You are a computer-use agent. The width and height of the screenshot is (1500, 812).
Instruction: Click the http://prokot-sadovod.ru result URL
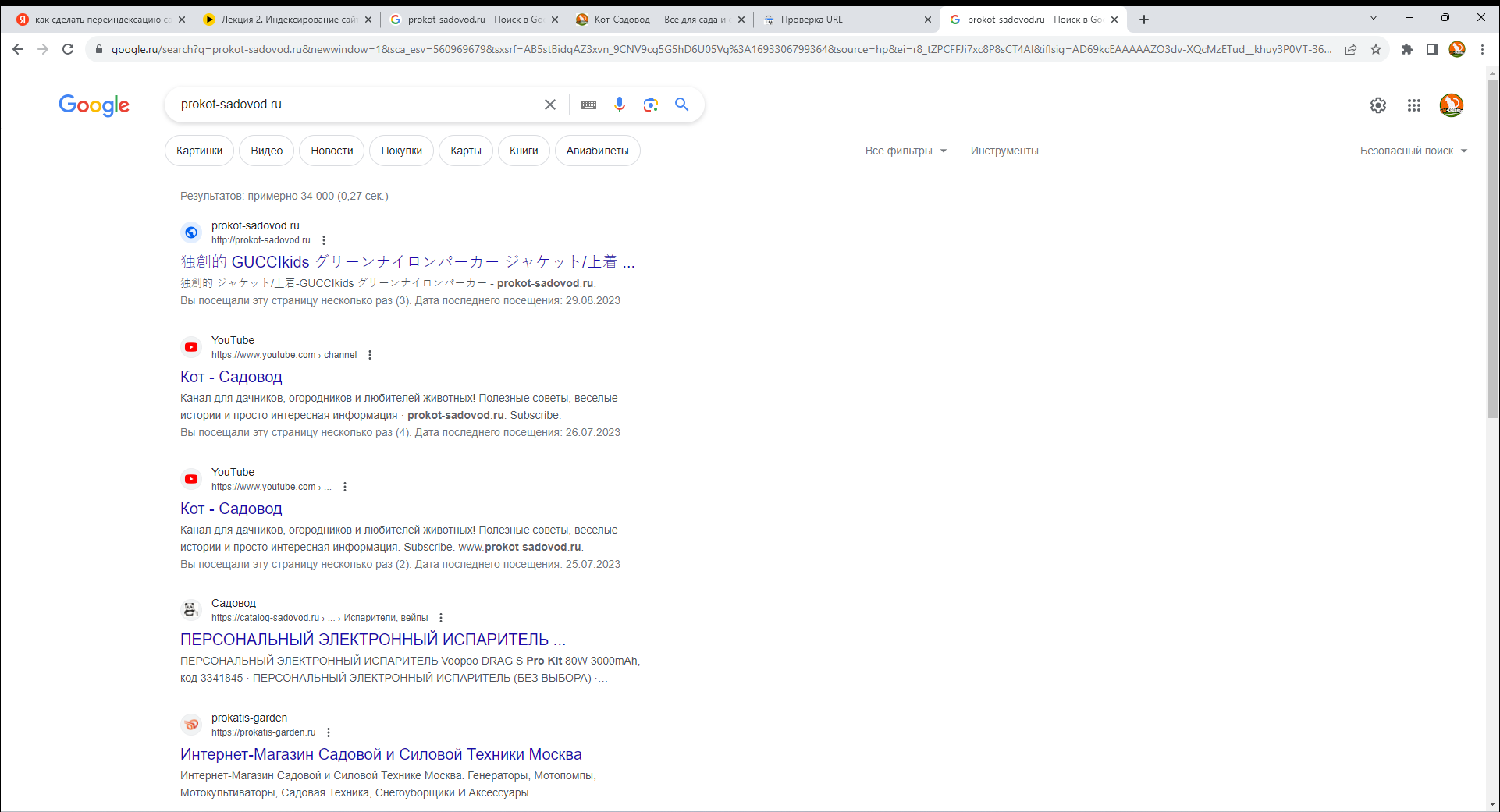coord(261,240)
